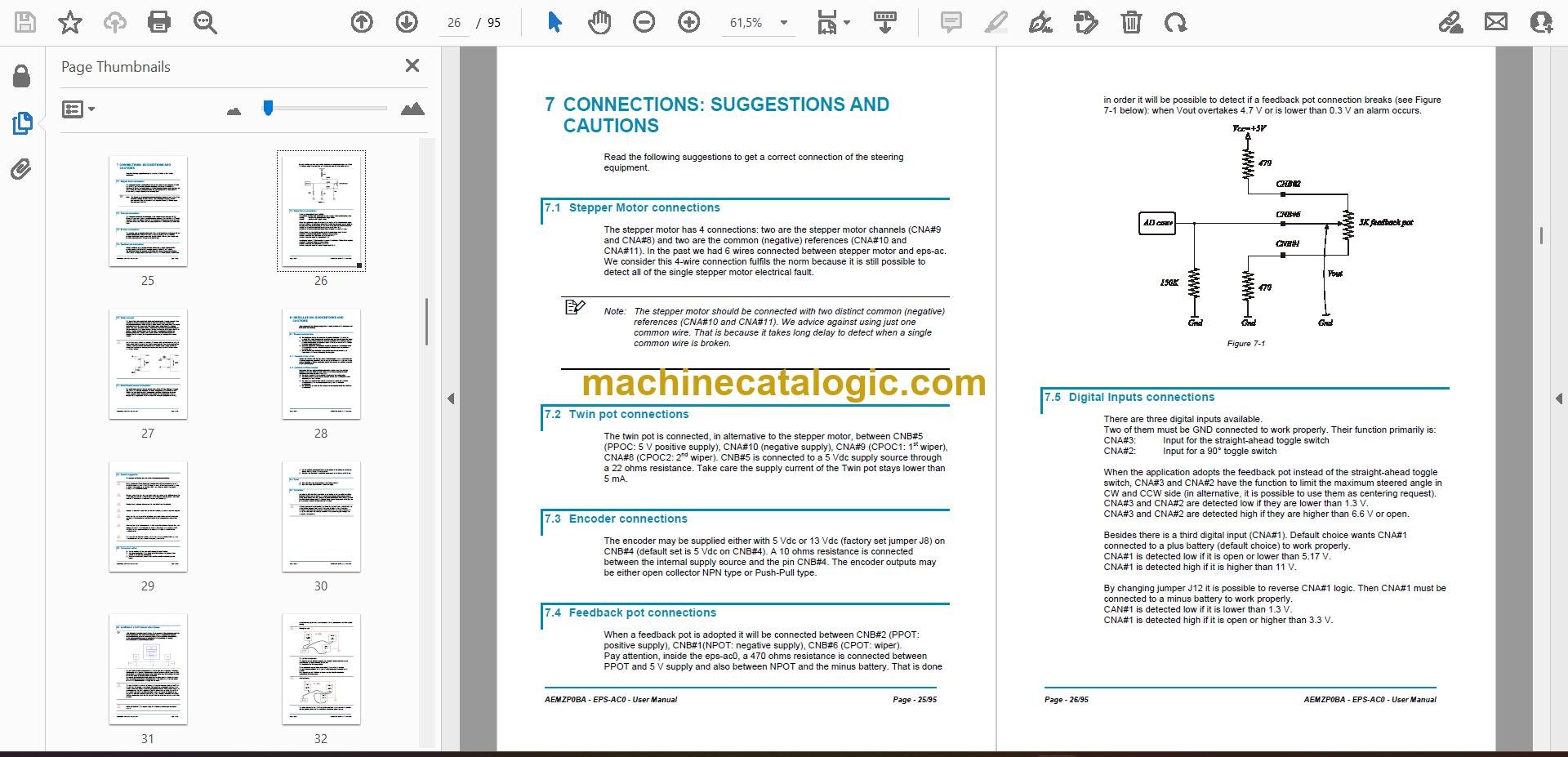Viewport: 1568px width, 757px height.
Task: Open thumbnail options menu dropdown
Action: click(78, 109)
